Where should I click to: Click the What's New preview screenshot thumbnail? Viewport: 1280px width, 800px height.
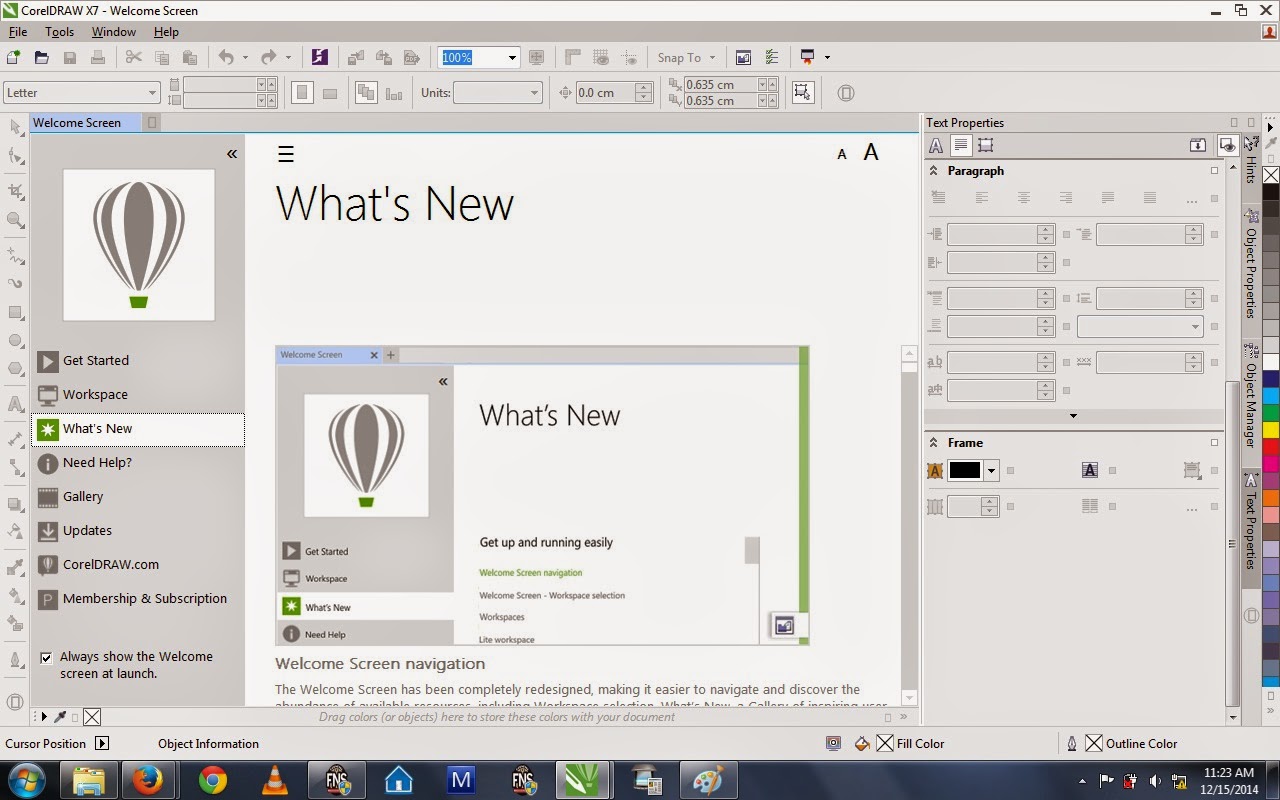[542, 495]
